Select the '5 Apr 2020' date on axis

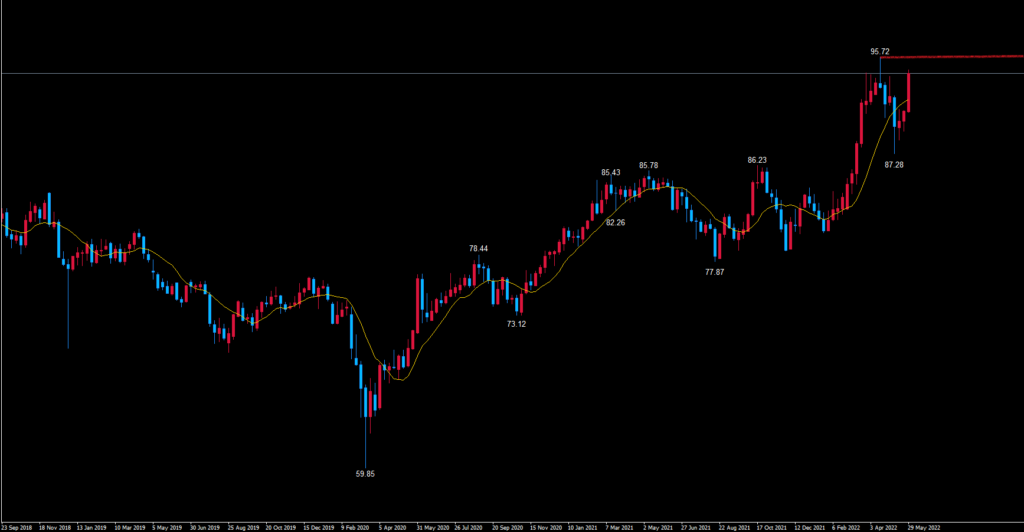(392, 525)
